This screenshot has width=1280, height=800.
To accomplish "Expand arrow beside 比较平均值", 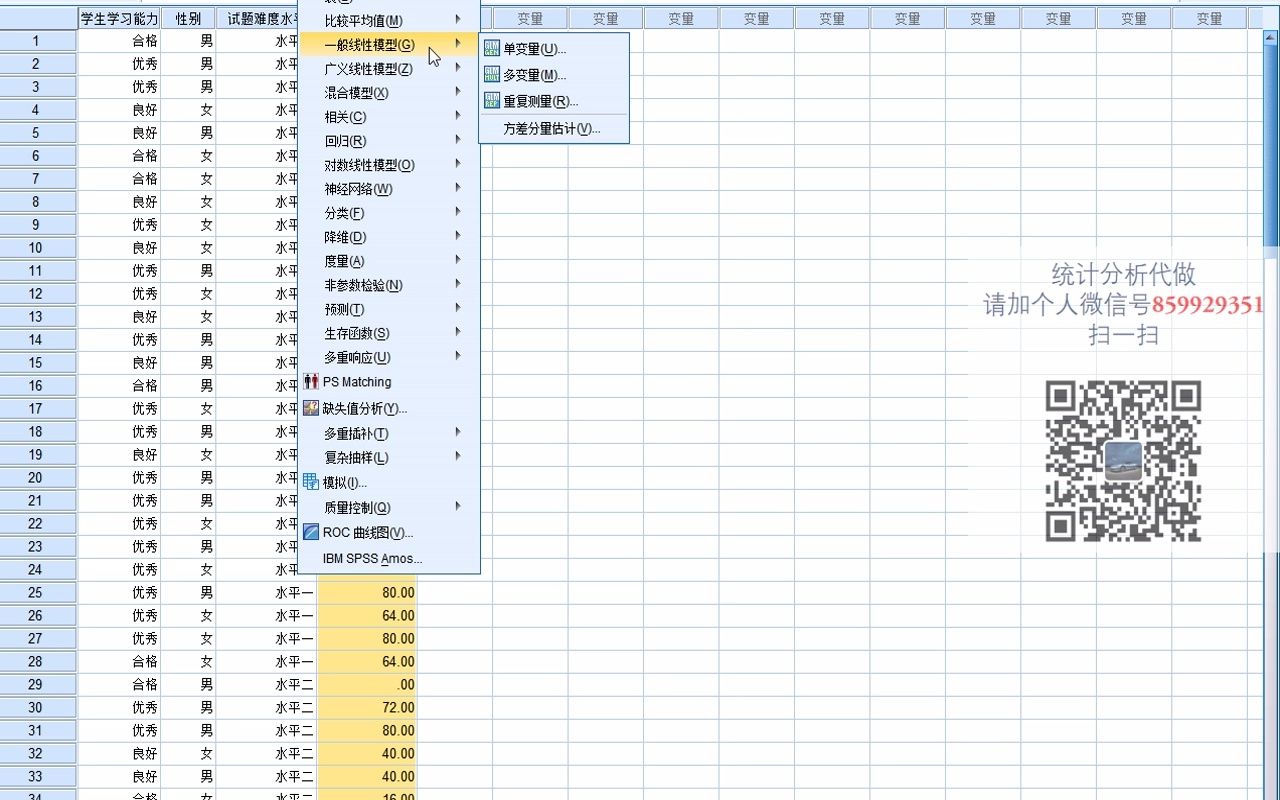I will coord(458,19).
